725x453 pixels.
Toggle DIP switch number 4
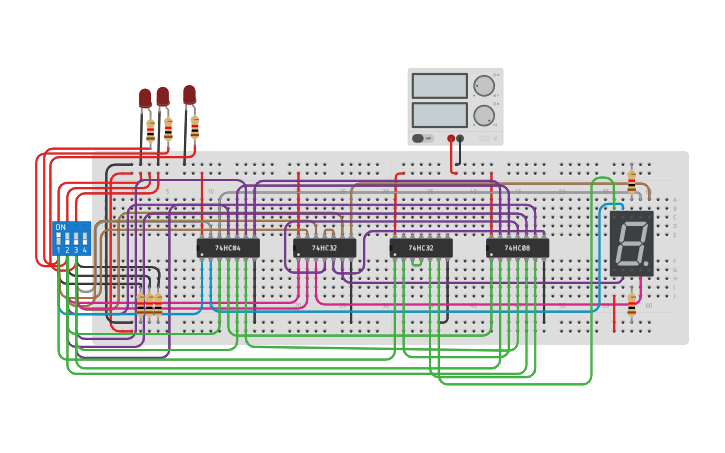84,240
